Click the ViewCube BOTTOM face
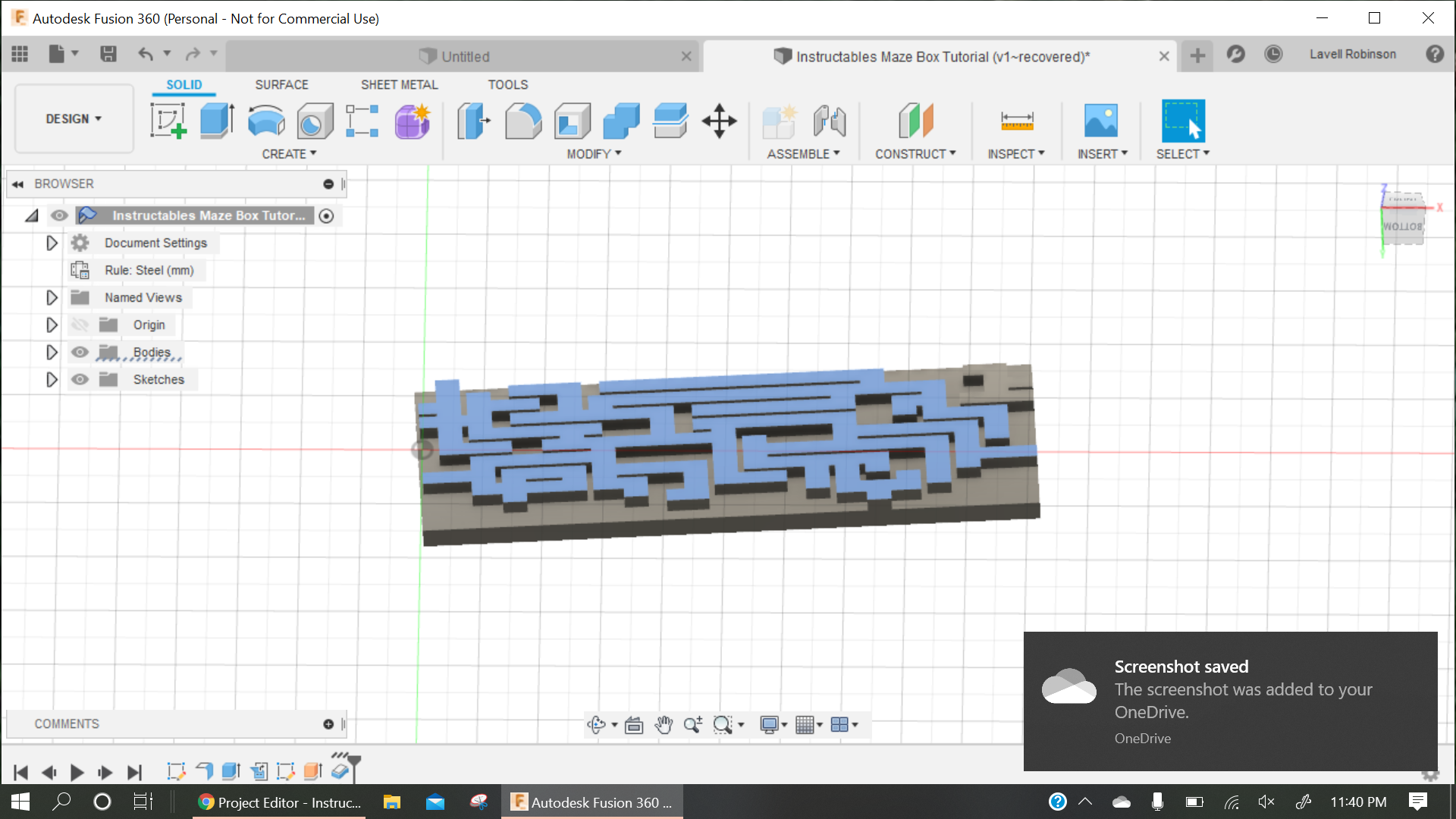 (x=1402, y=226)
